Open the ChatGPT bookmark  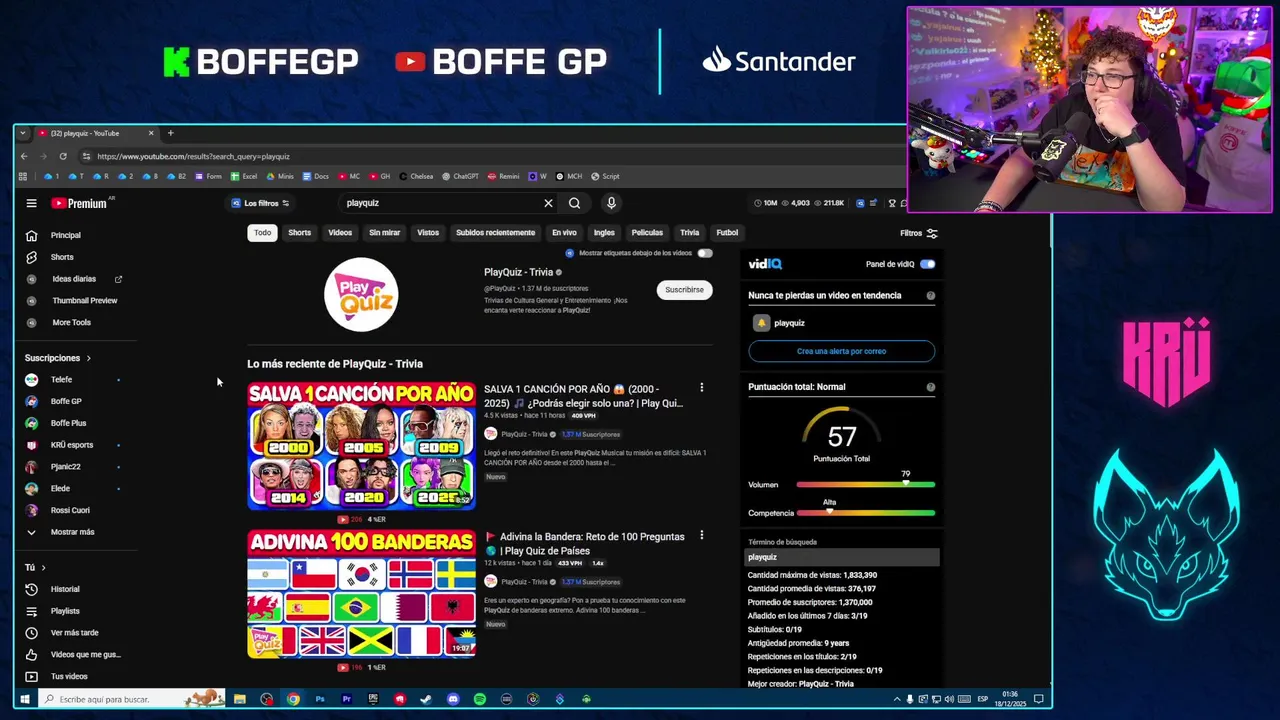point(460,176)
